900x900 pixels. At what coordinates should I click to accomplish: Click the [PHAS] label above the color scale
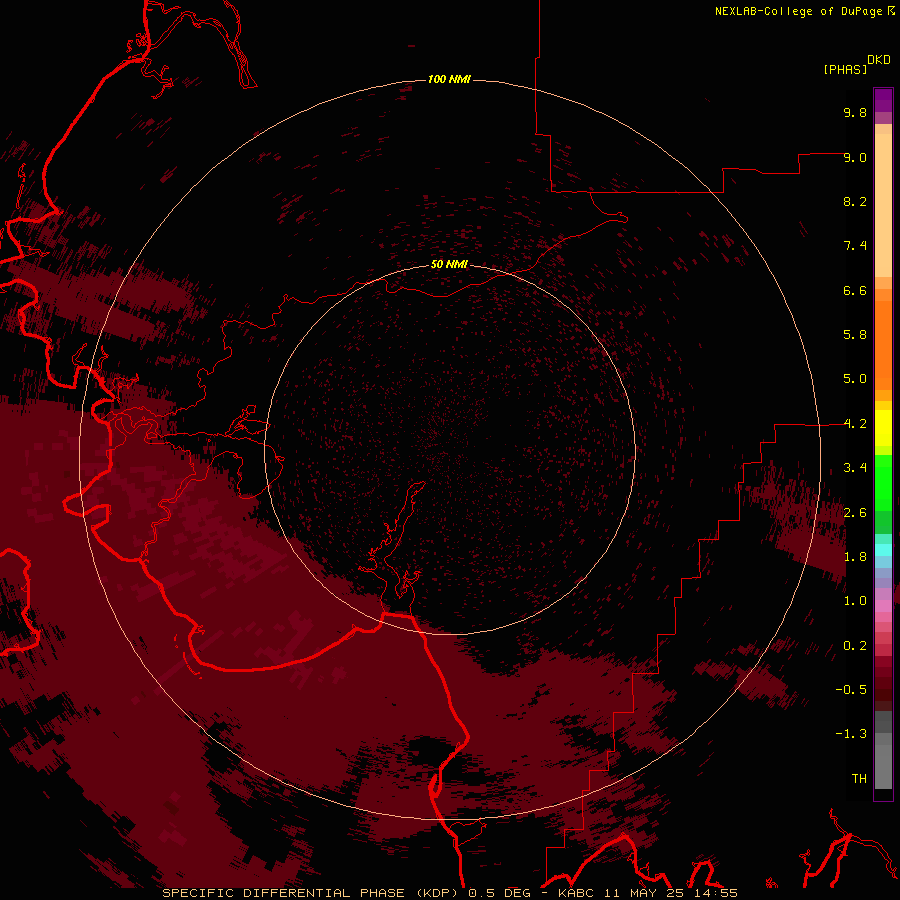845,69
